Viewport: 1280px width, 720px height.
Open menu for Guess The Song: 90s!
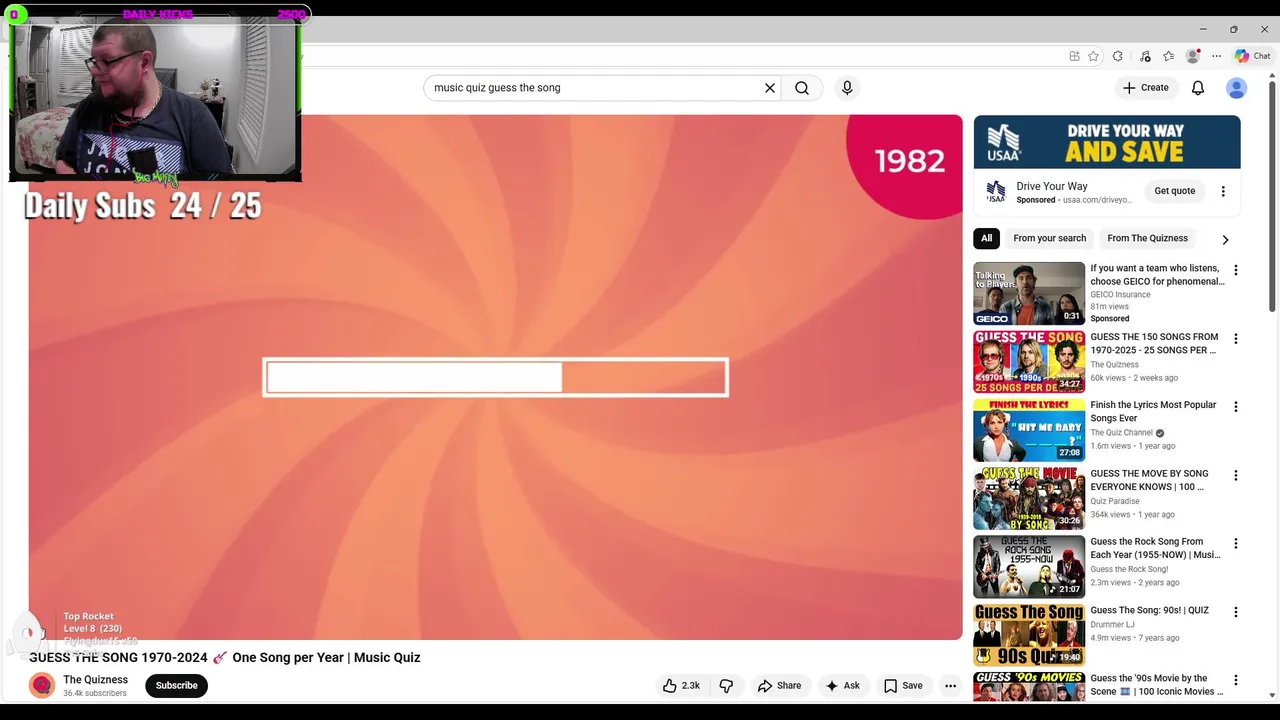1236,612
